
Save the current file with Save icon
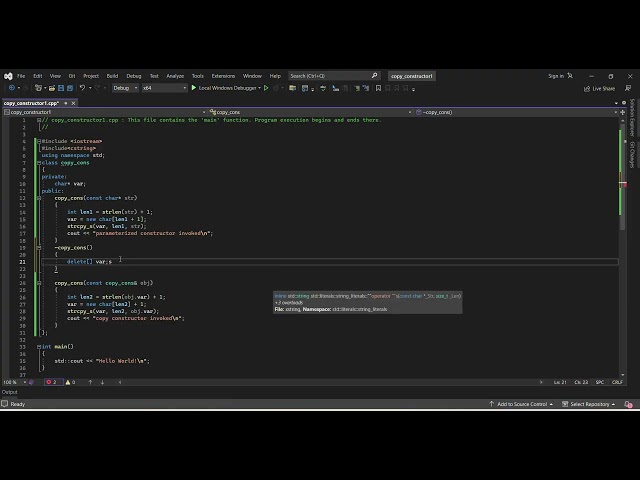click(x=61, y=88)
